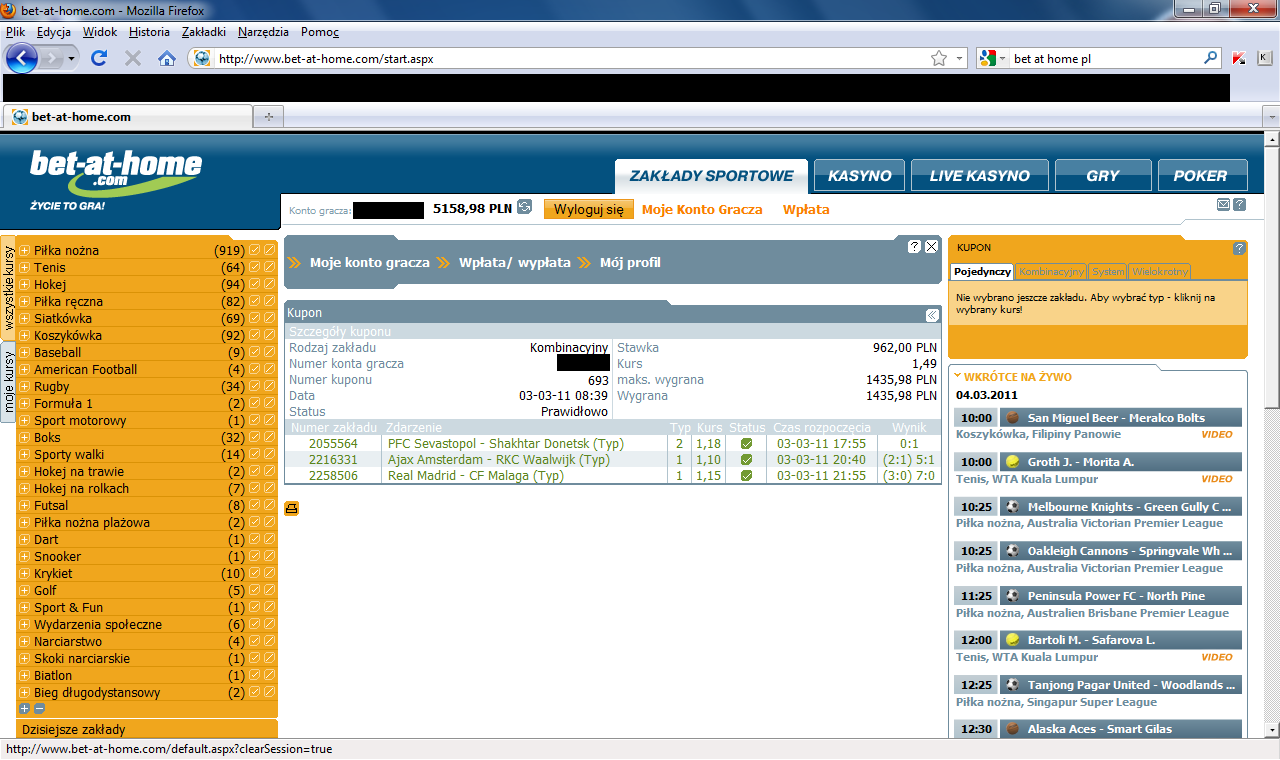Switch to the Poker tab
This screenshot has width=1280, height=760.
[1202, 175]
